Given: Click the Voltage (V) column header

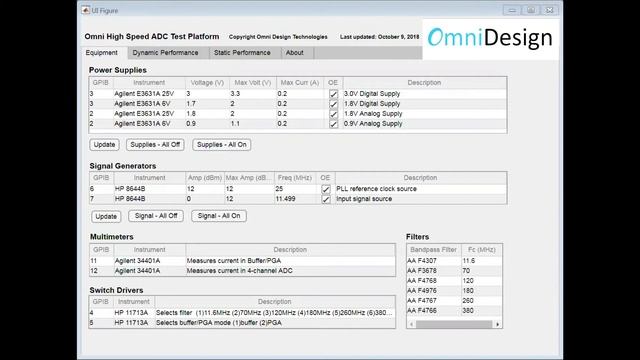Looking at the screenshot, I should (x=207, y=82).
